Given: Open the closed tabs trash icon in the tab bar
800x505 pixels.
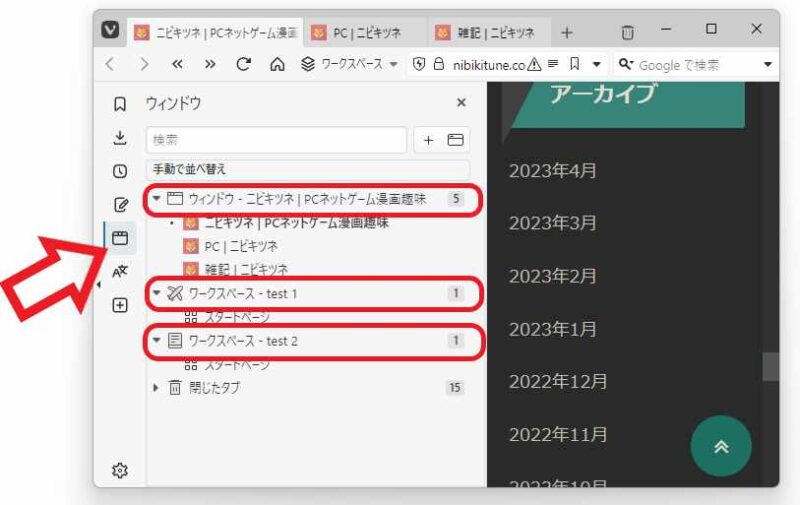Looking at the screenshot, I should [x=627, y=33].
